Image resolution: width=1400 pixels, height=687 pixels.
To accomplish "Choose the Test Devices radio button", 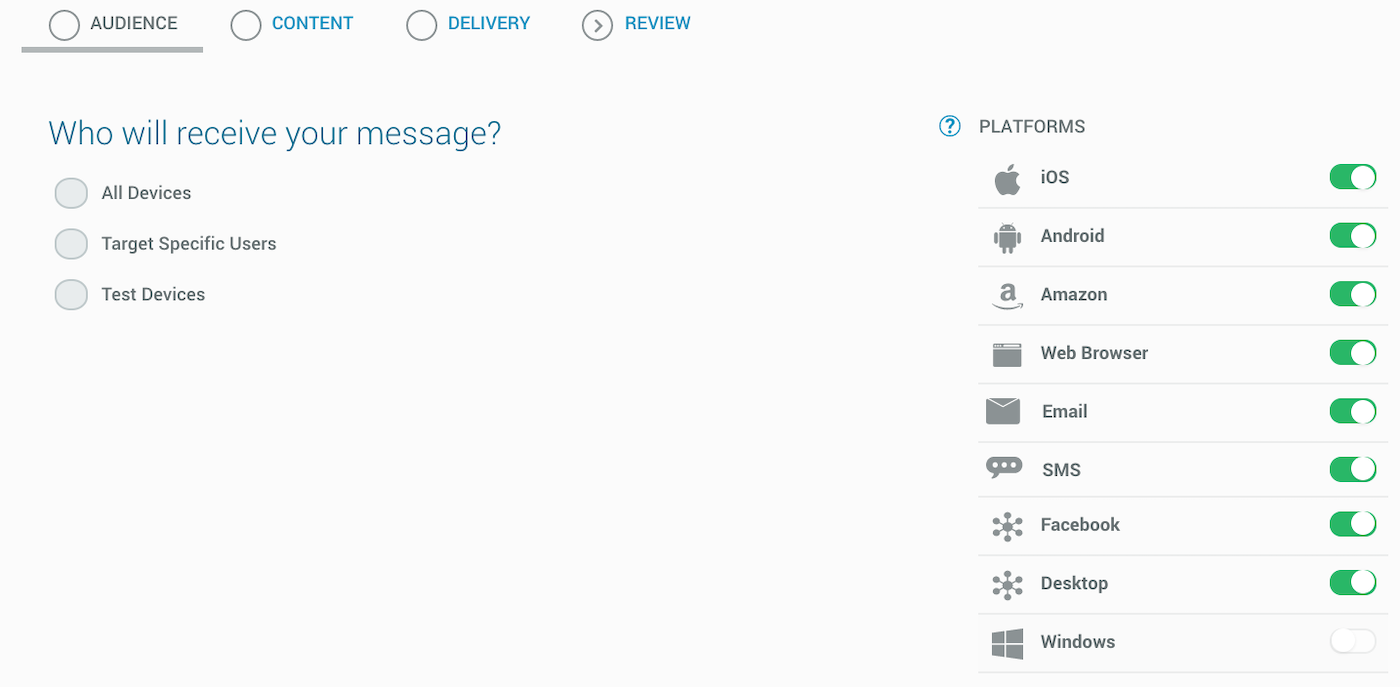I will point(71,295).
